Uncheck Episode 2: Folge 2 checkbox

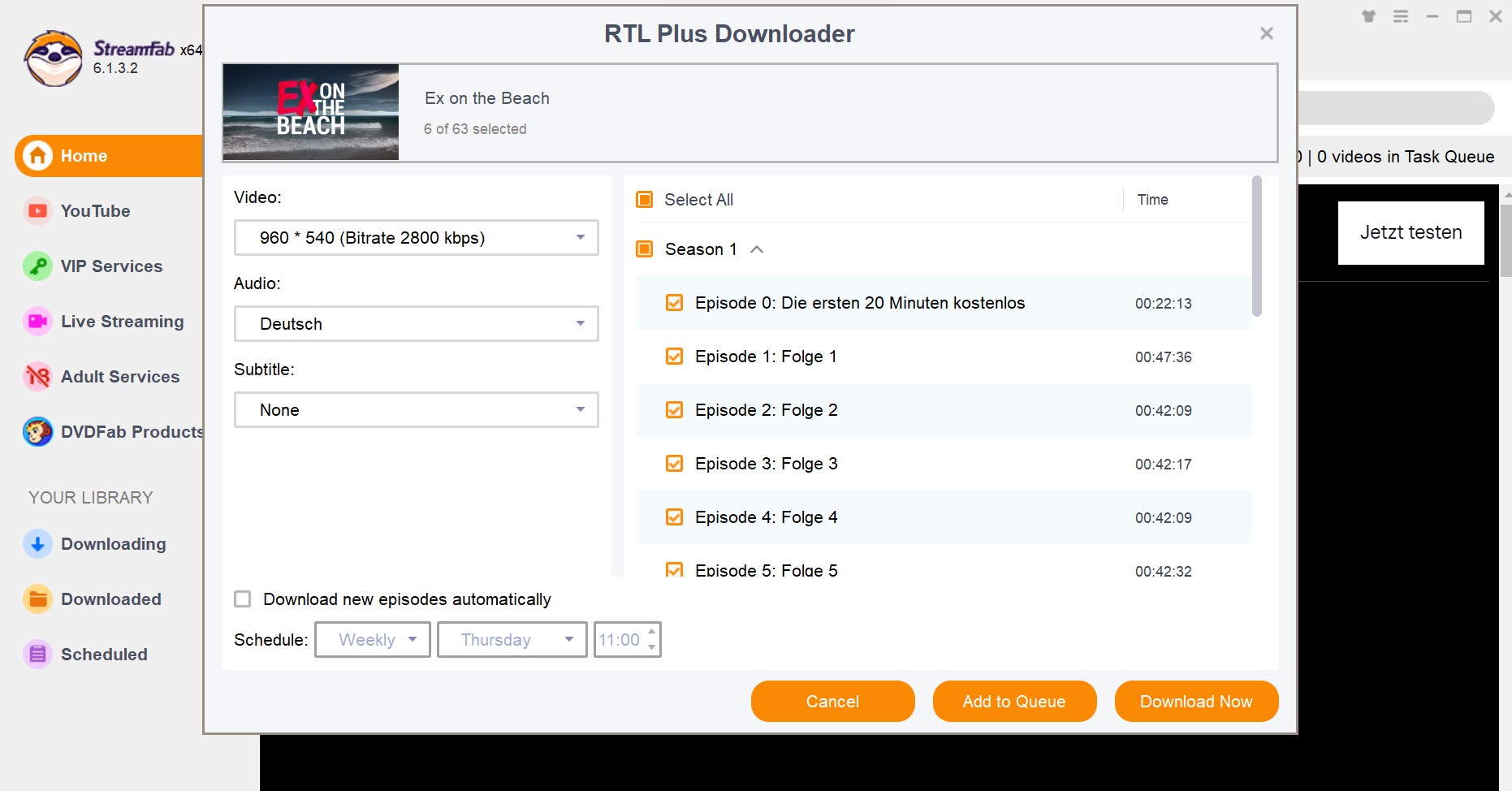click(x=674, y=410)
